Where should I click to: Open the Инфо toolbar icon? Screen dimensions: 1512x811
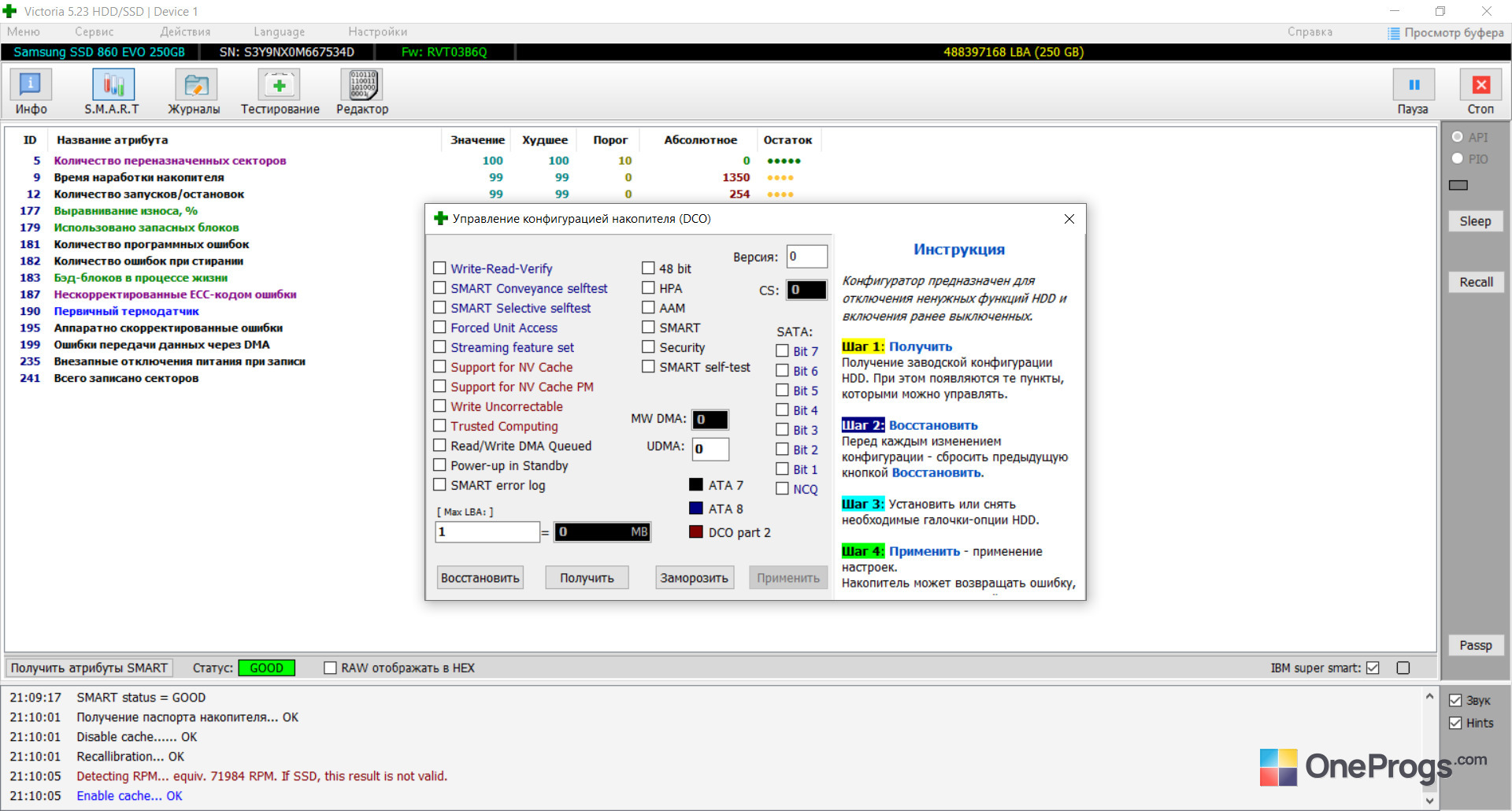[31, 85]
